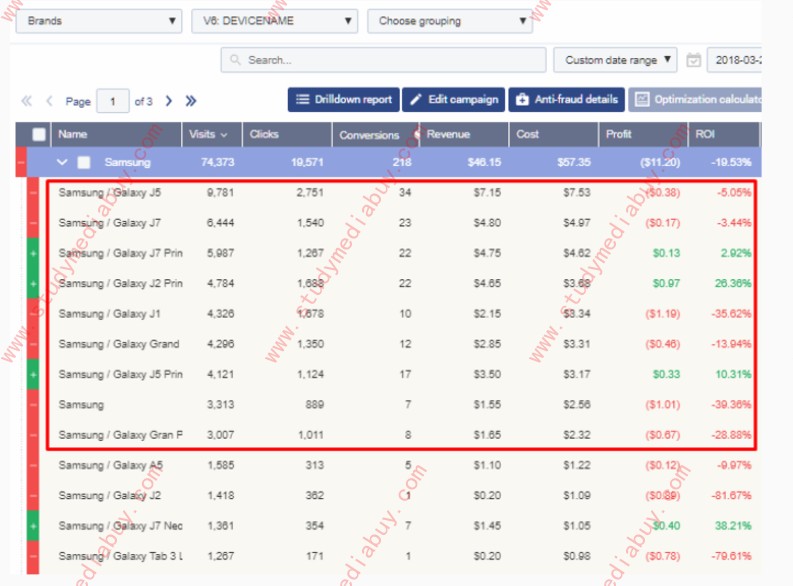793x586 pixels.
Task: Click the green plus marker for Galaxy J7 Neo
Action: (33, 526)
